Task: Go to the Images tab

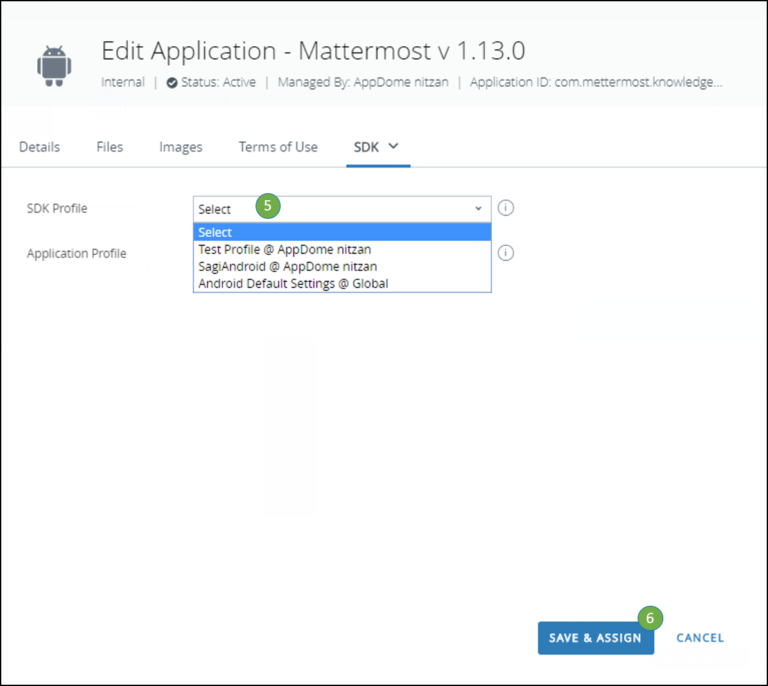Action: 181,147
